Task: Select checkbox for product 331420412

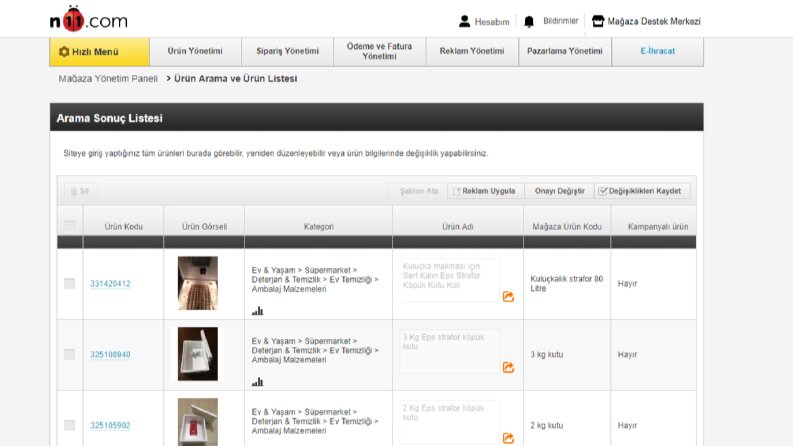Action: pyautogui.click(x=69, y=284)
